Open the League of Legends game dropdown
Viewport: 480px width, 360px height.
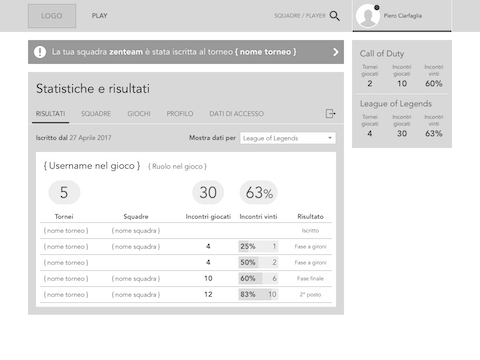[x=288, y=138]
